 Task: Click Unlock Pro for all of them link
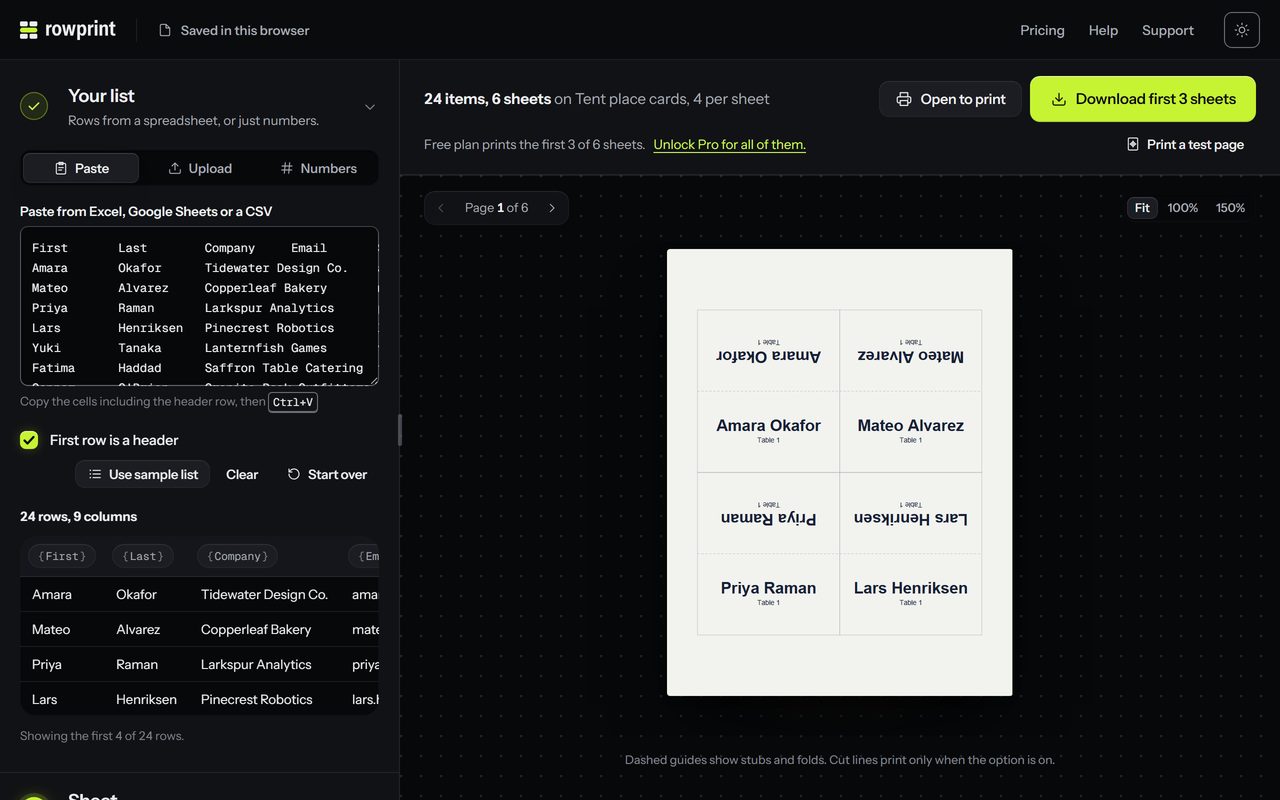(730, 144)
